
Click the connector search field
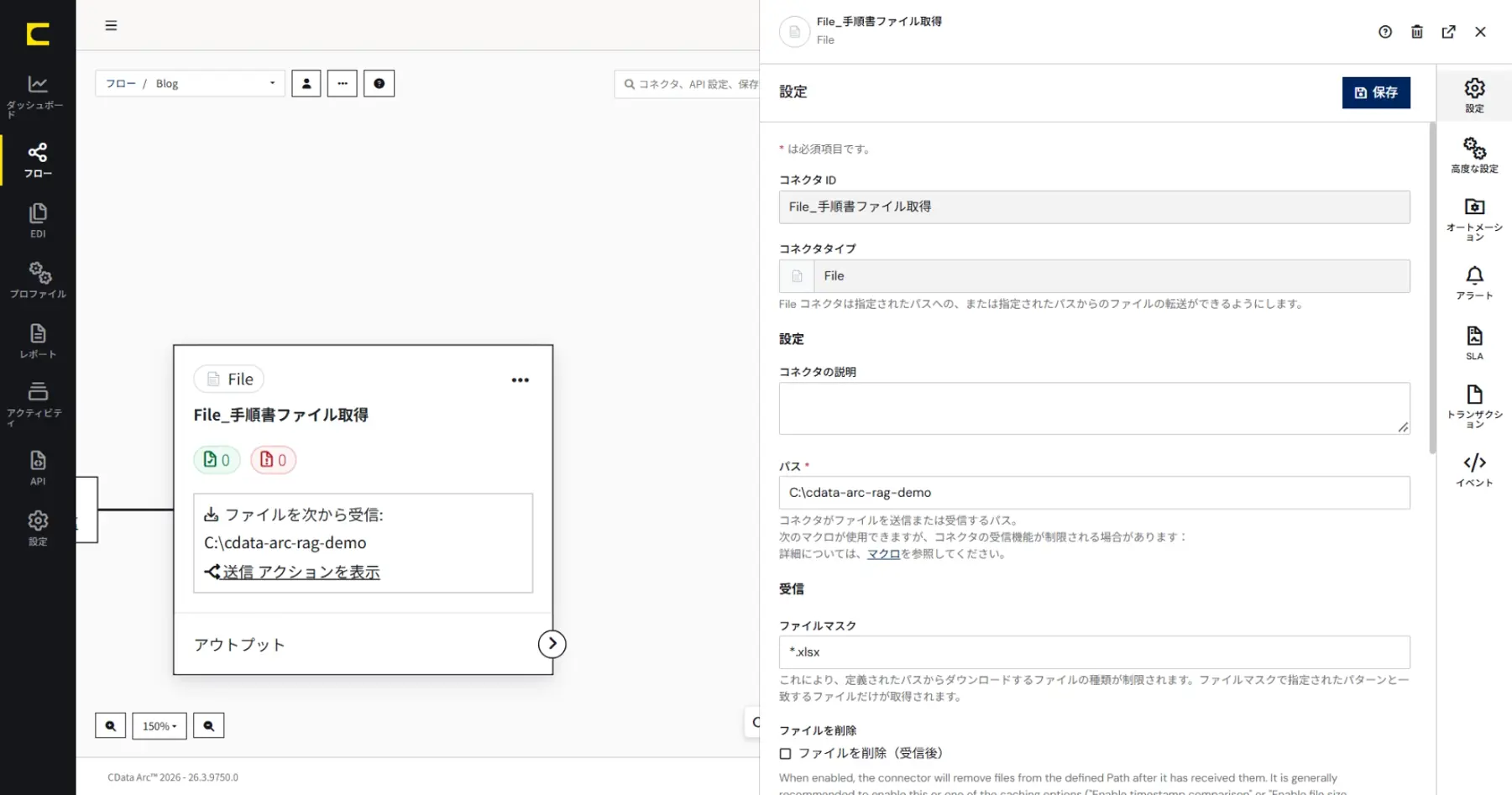point(687,84)
